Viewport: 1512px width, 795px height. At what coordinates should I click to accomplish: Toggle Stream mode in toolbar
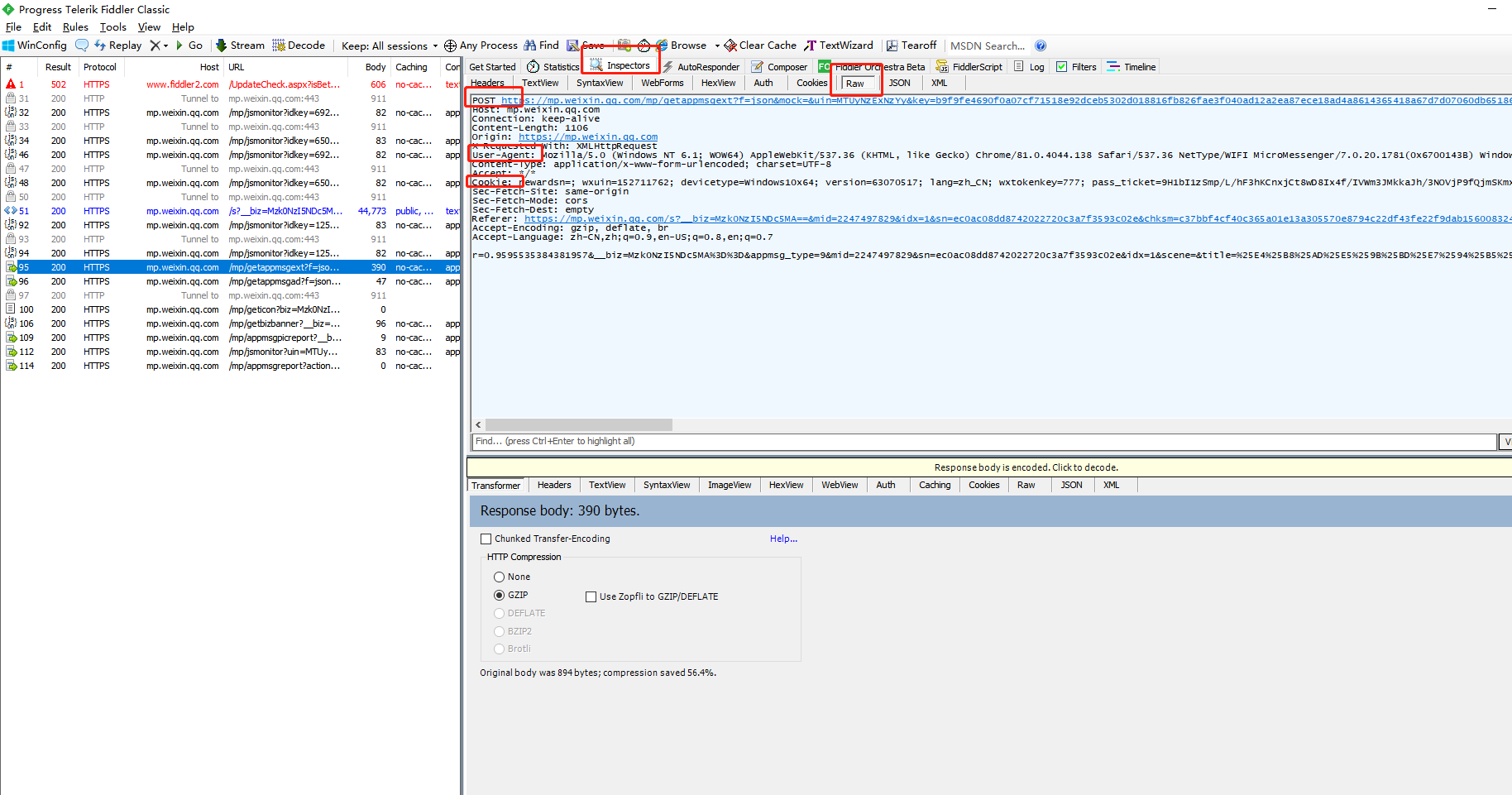tap(240, 45)
